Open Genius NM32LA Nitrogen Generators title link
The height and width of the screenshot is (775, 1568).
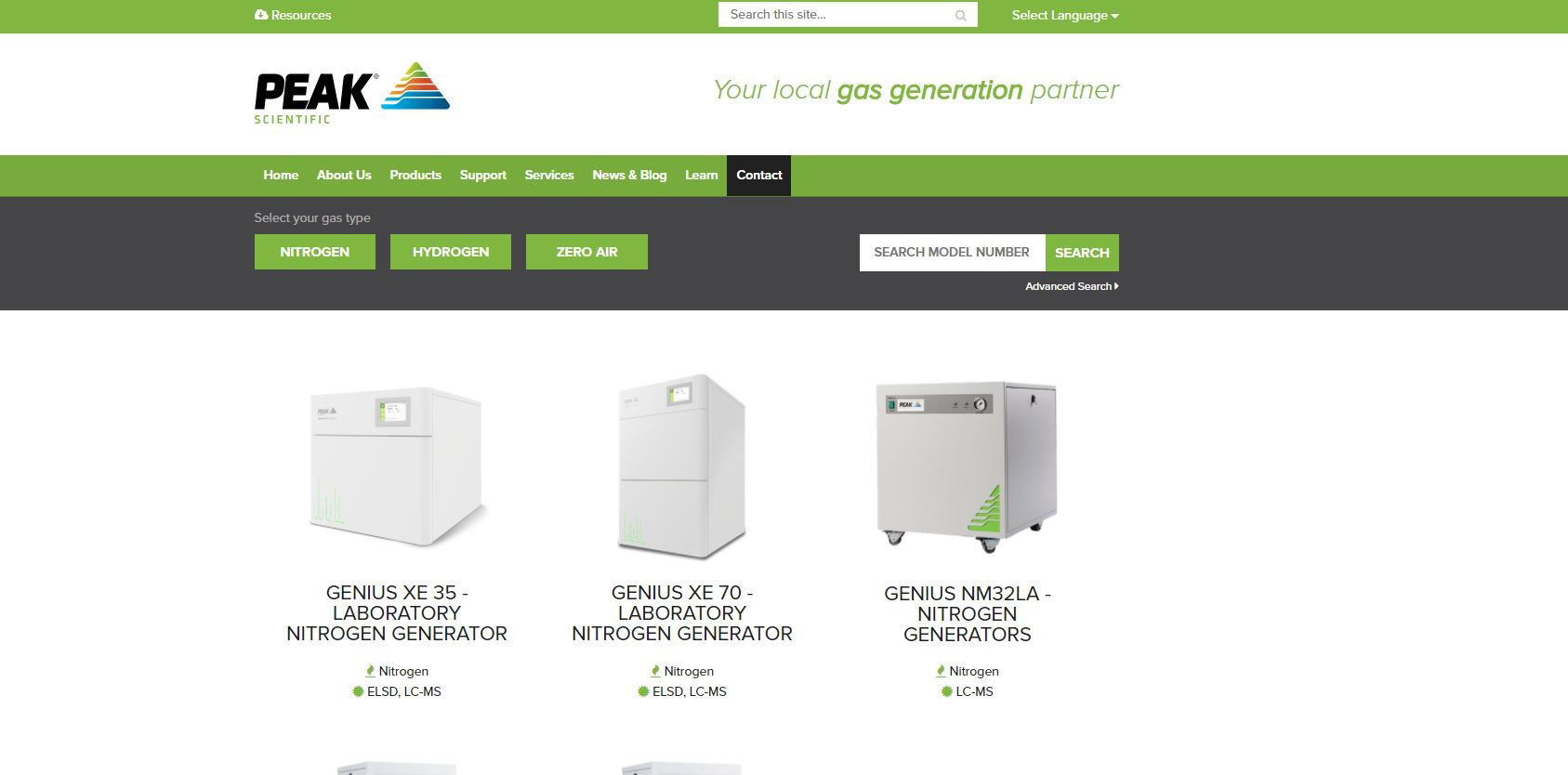[968, 613]
